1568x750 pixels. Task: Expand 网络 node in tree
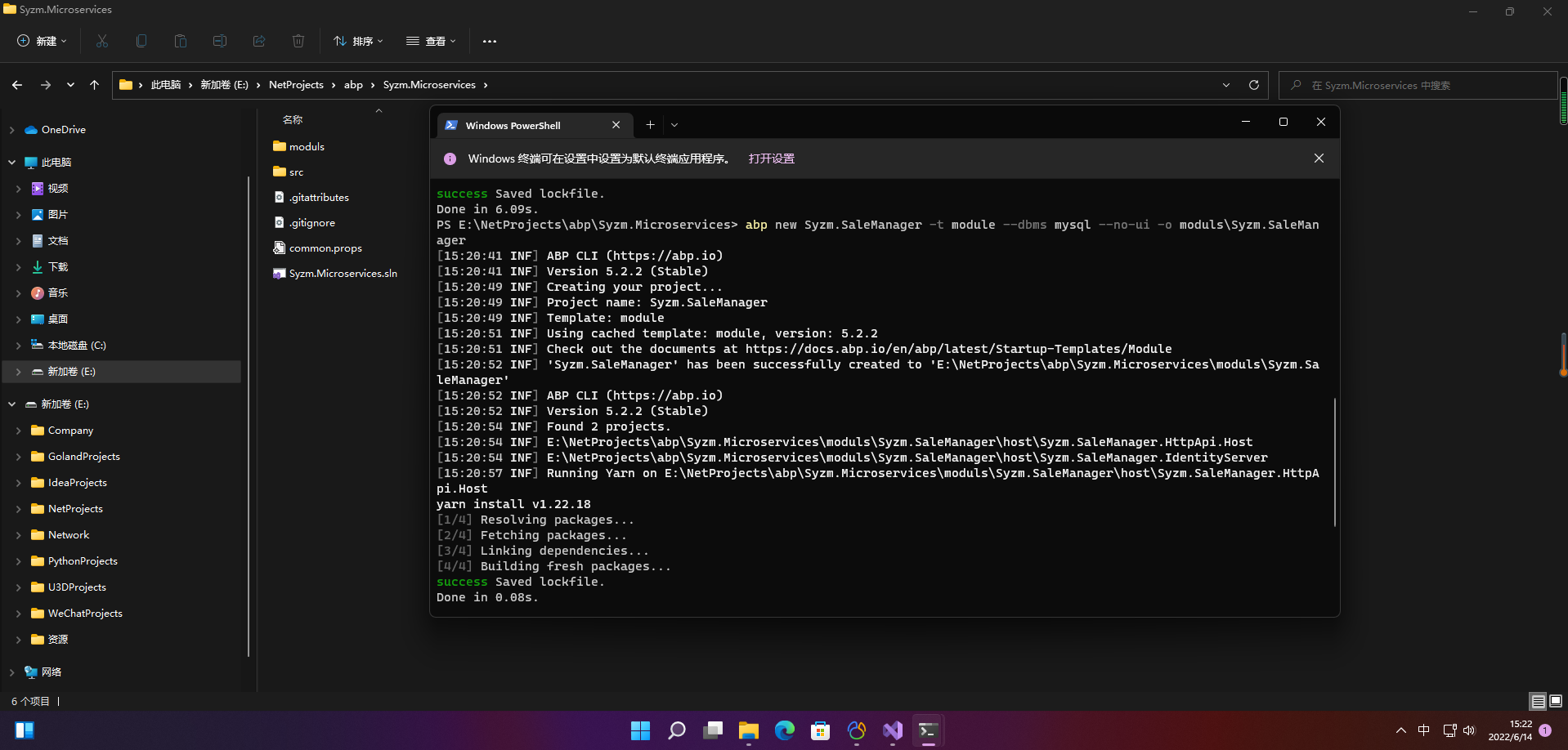(x=11, y=672)
